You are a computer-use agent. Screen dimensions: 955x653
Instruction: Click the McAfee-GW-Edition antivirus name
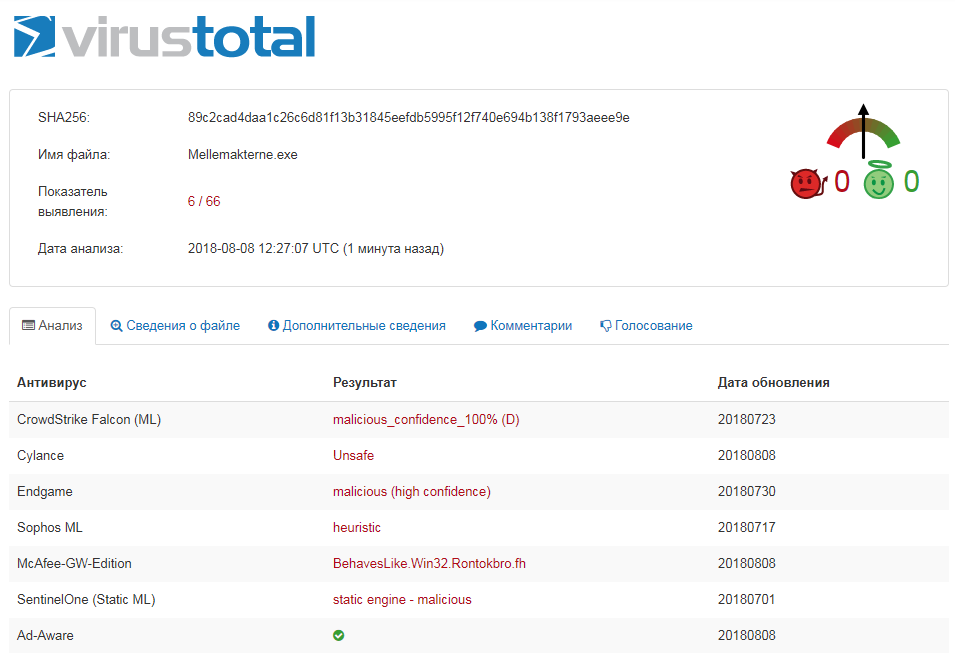pyautogui.click(x=74, y=563)
